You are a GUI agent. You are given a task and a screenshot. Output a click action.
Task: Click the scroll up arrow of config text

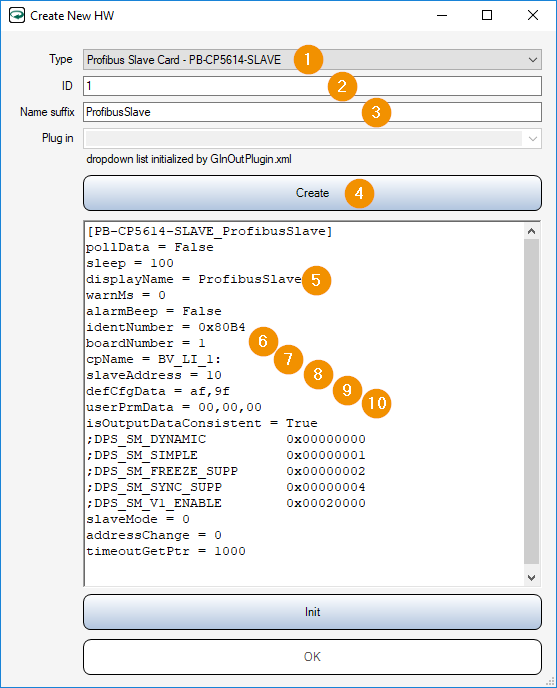(532, 231)
